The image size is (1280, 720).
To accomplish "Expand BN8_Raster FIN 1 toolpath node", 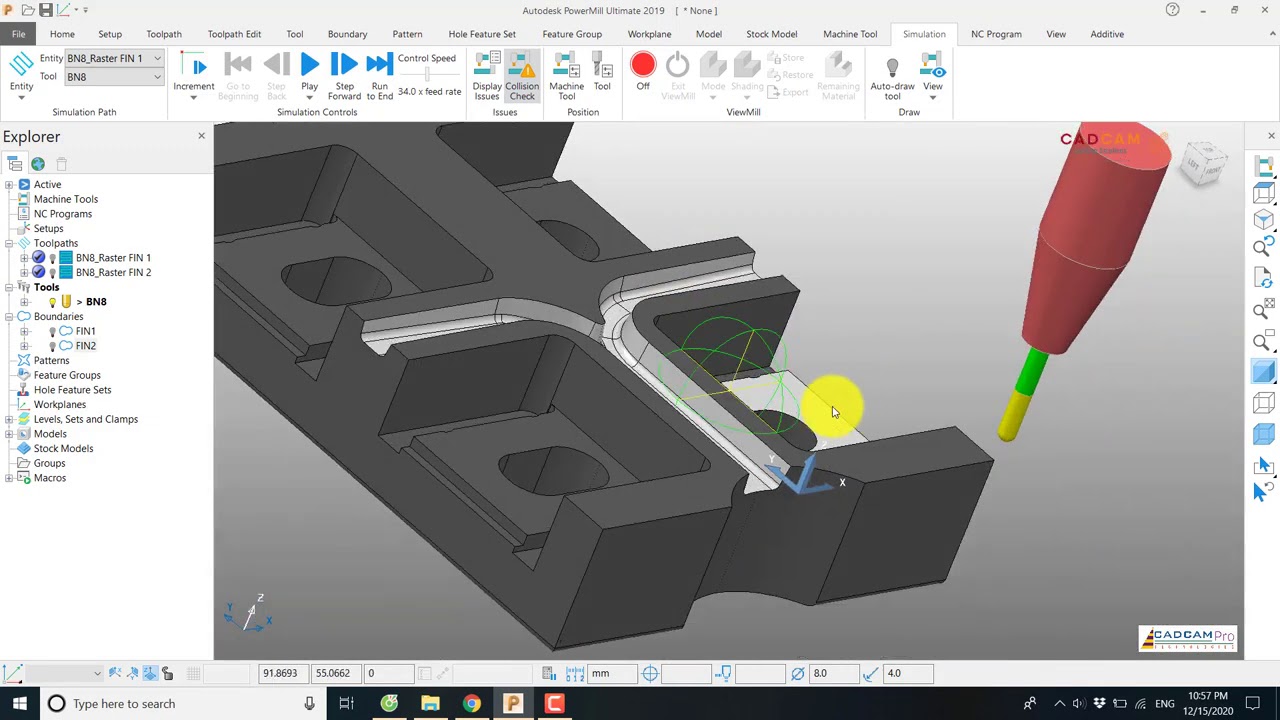I will point(24,258).
